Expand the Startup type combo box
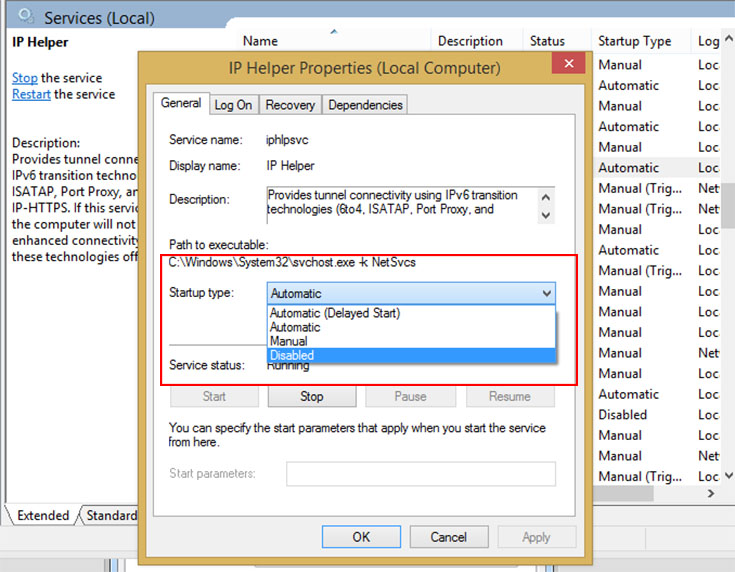This screenshot has width=735, height=572. tap(411, 294)
